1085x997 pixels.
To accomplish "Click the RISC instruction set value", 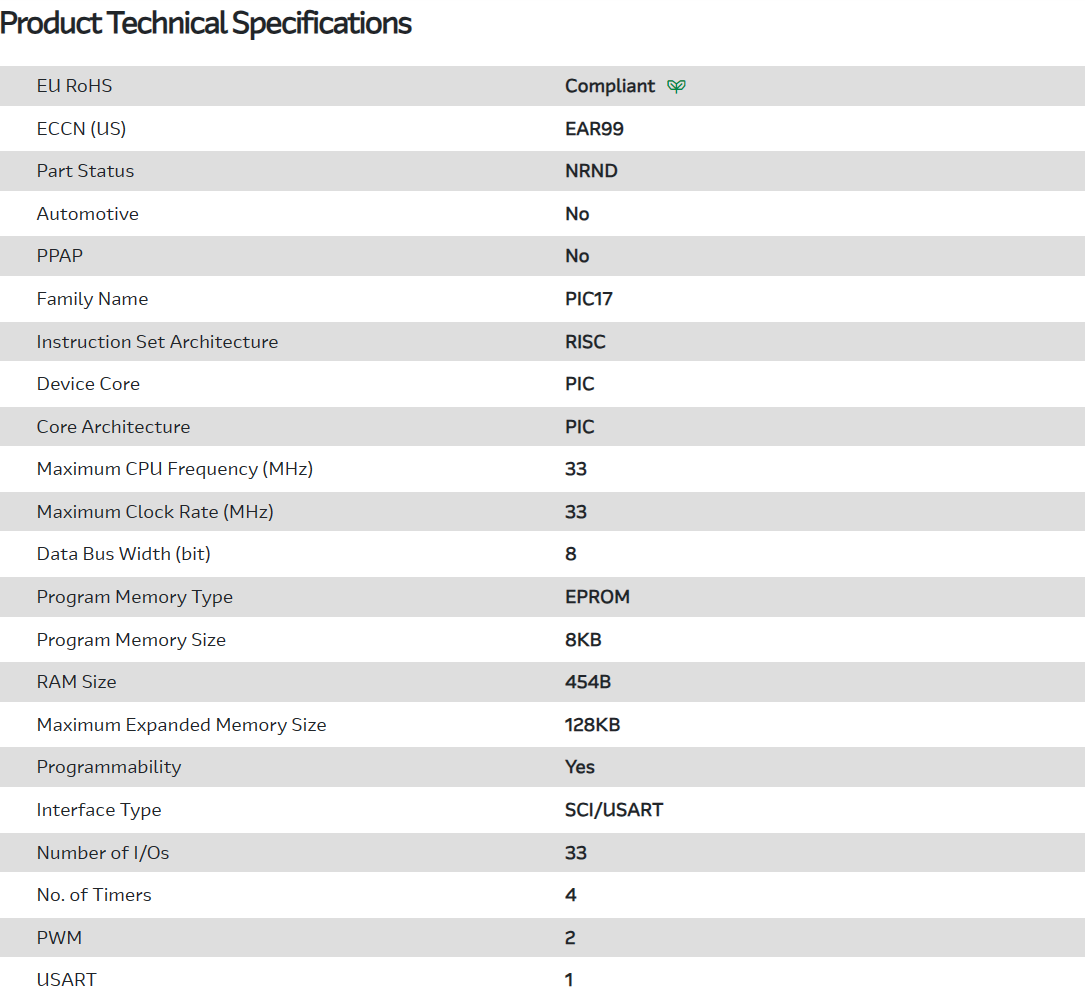I will coord(585,342).
